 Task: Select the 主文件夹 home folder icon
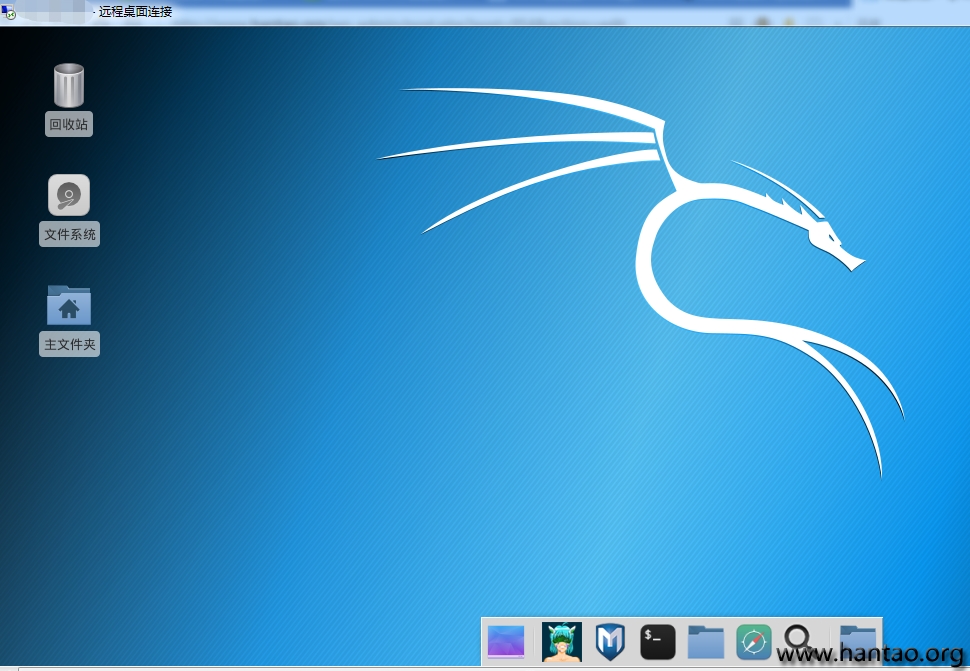coord(69,305)
